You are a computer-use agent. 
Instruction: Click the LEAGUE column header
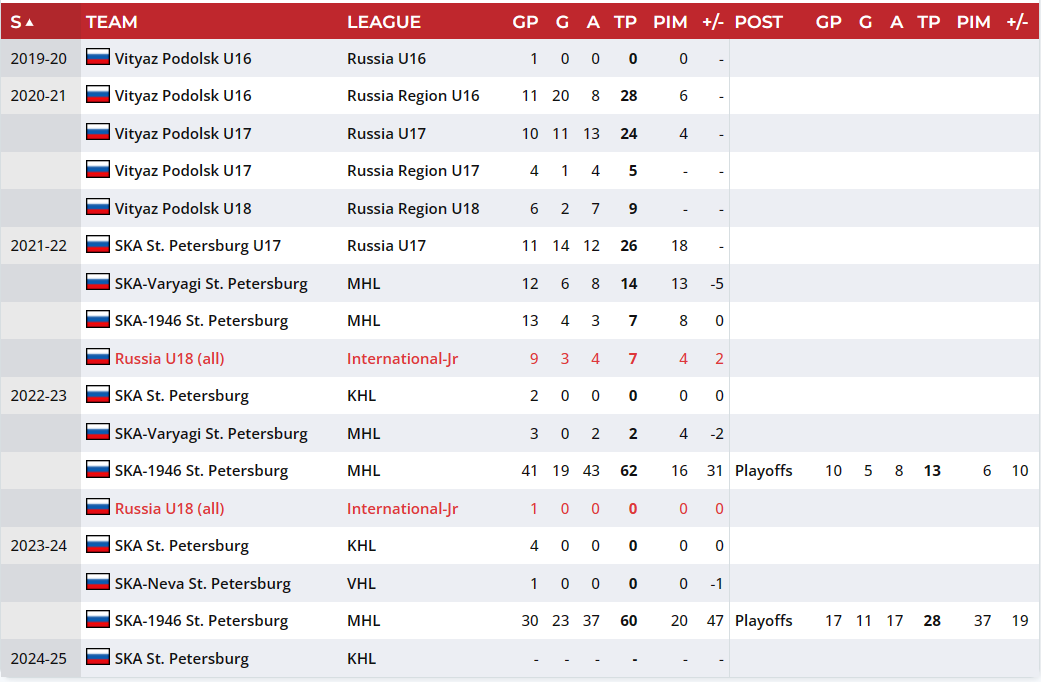coord(384,22)
